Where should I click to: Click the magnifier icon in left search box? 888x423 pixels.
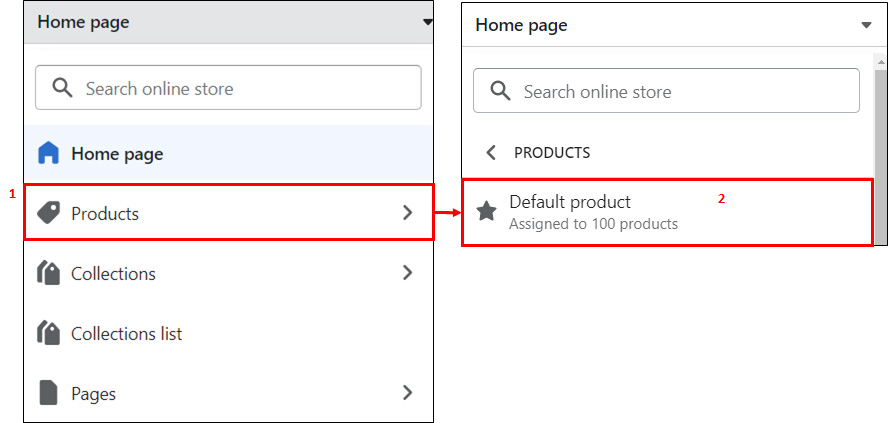pos(63,88)
